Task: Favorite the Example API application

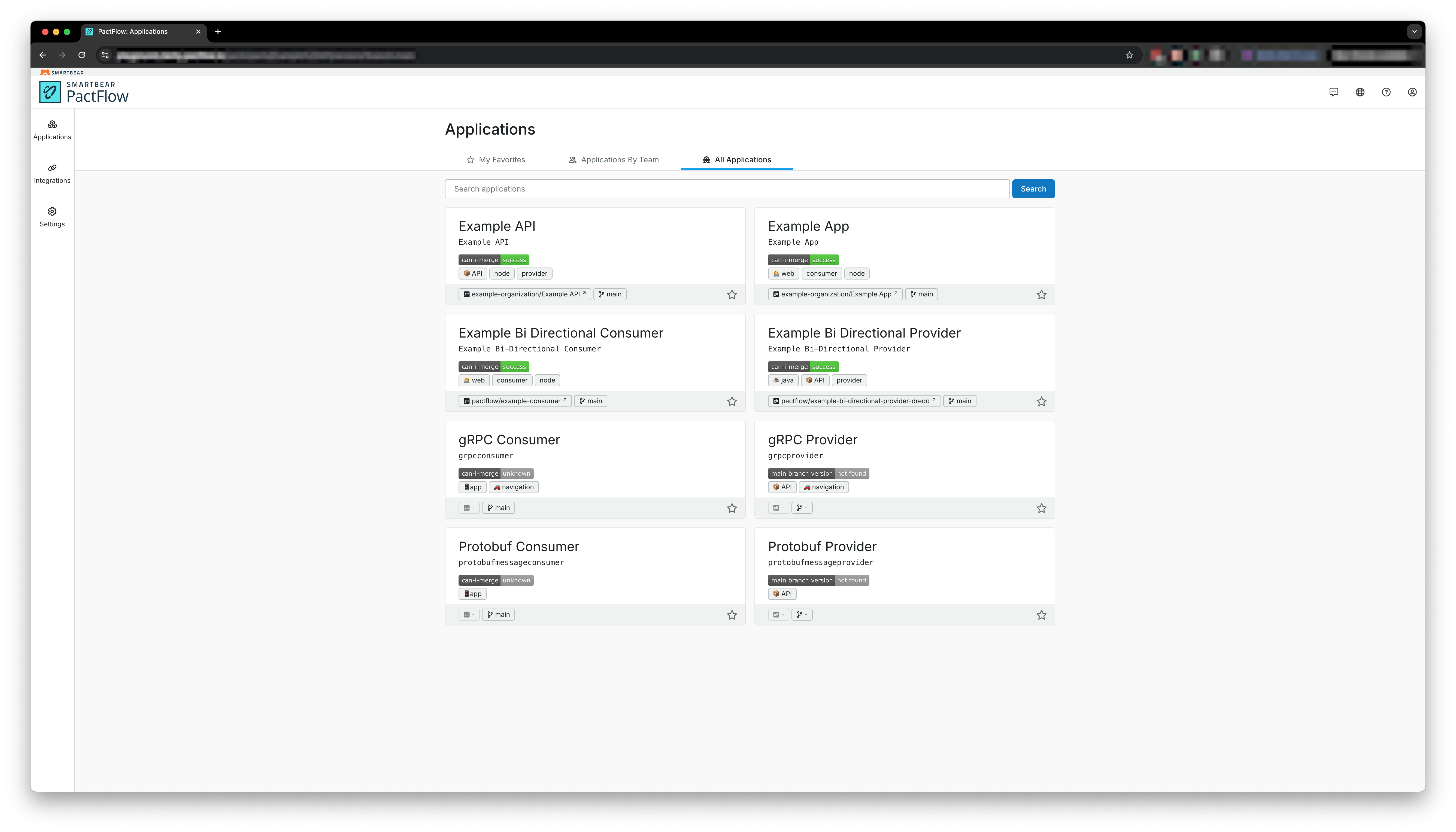Action: click(732, 294)
